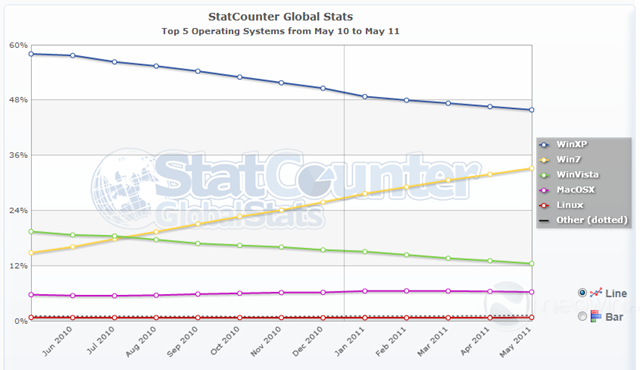Screen dimensions: 640x370
Task: Click the WinXP blue legend marker
Action: click(x=544, y=145)
